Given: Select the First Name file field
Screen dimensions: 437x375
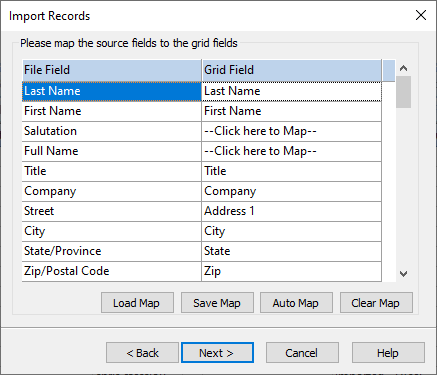Looking at the screenshot, I should pos(112,111).
